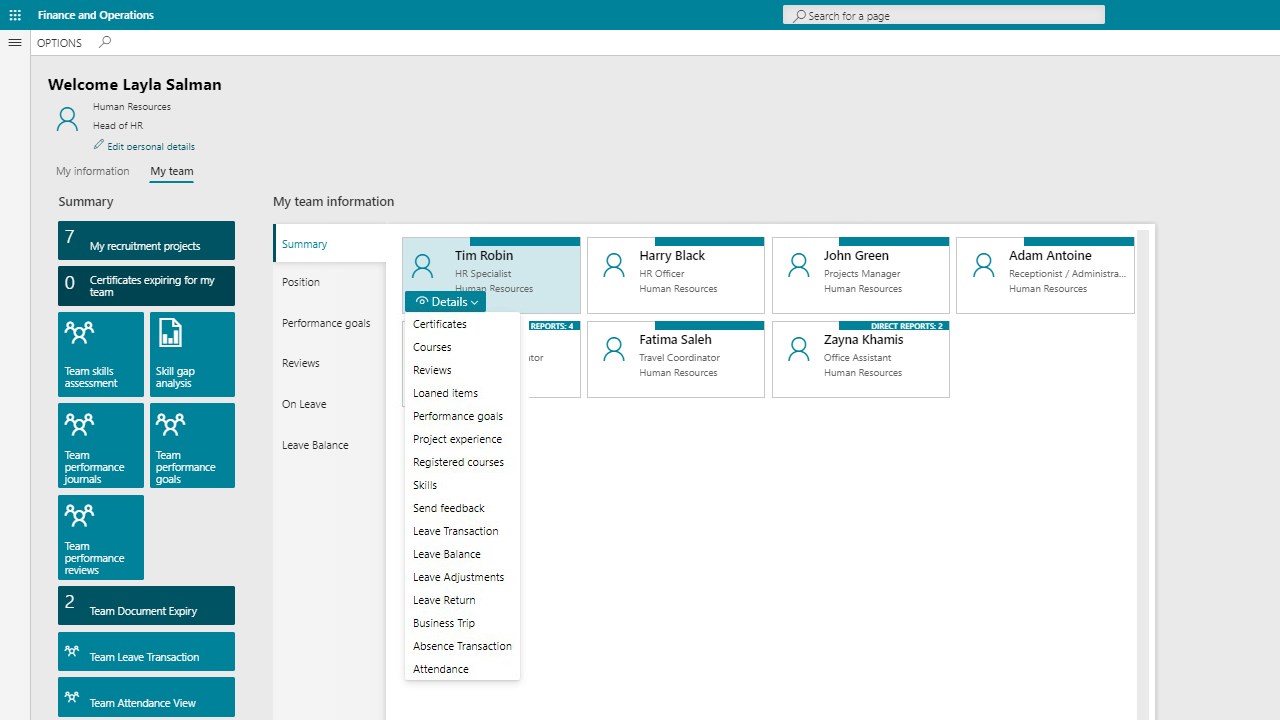The height and width of the screenshot is (720, 1280).
Task: Switch to the My information tab
Action: [93, 171]
